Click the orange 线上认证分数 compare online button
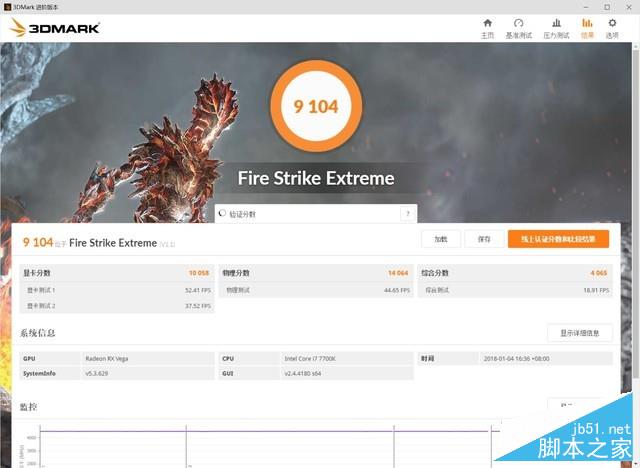The height and width of the screenshot is (468, 640). click(558, 239)
